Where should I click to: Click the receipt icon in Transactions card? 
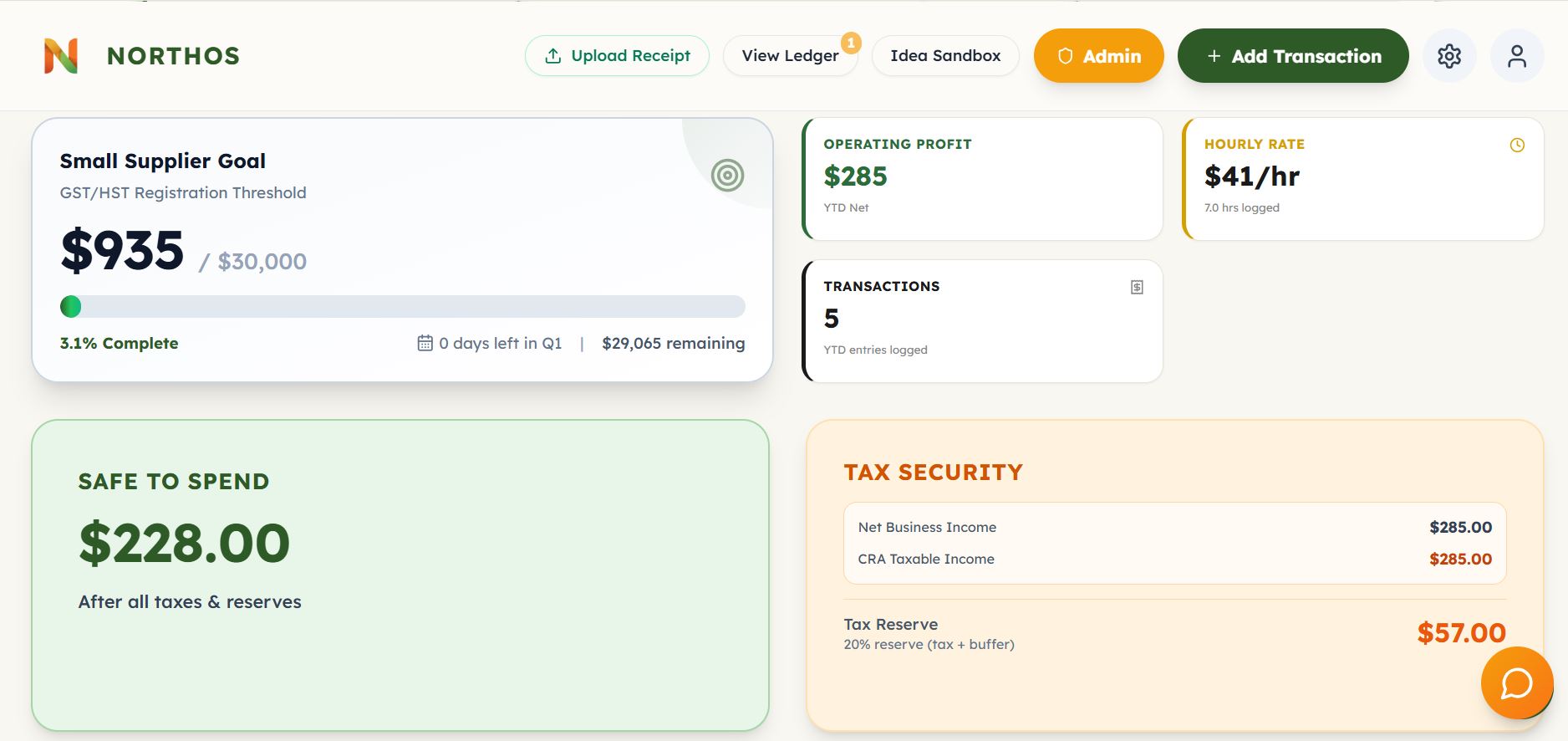1137,288
